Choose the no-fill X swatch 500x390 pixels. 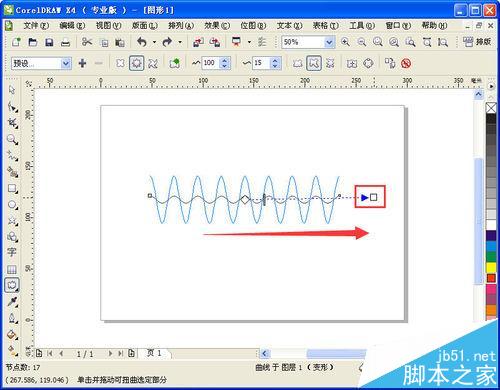[x=491, y=108]
